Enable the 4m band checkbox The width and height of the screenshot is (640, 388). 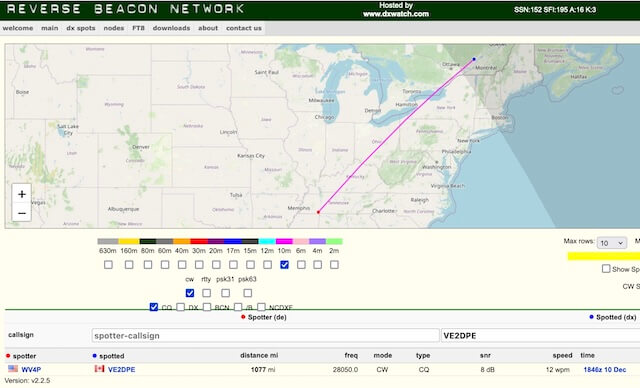pyautogui.click(x=318, y=265)
